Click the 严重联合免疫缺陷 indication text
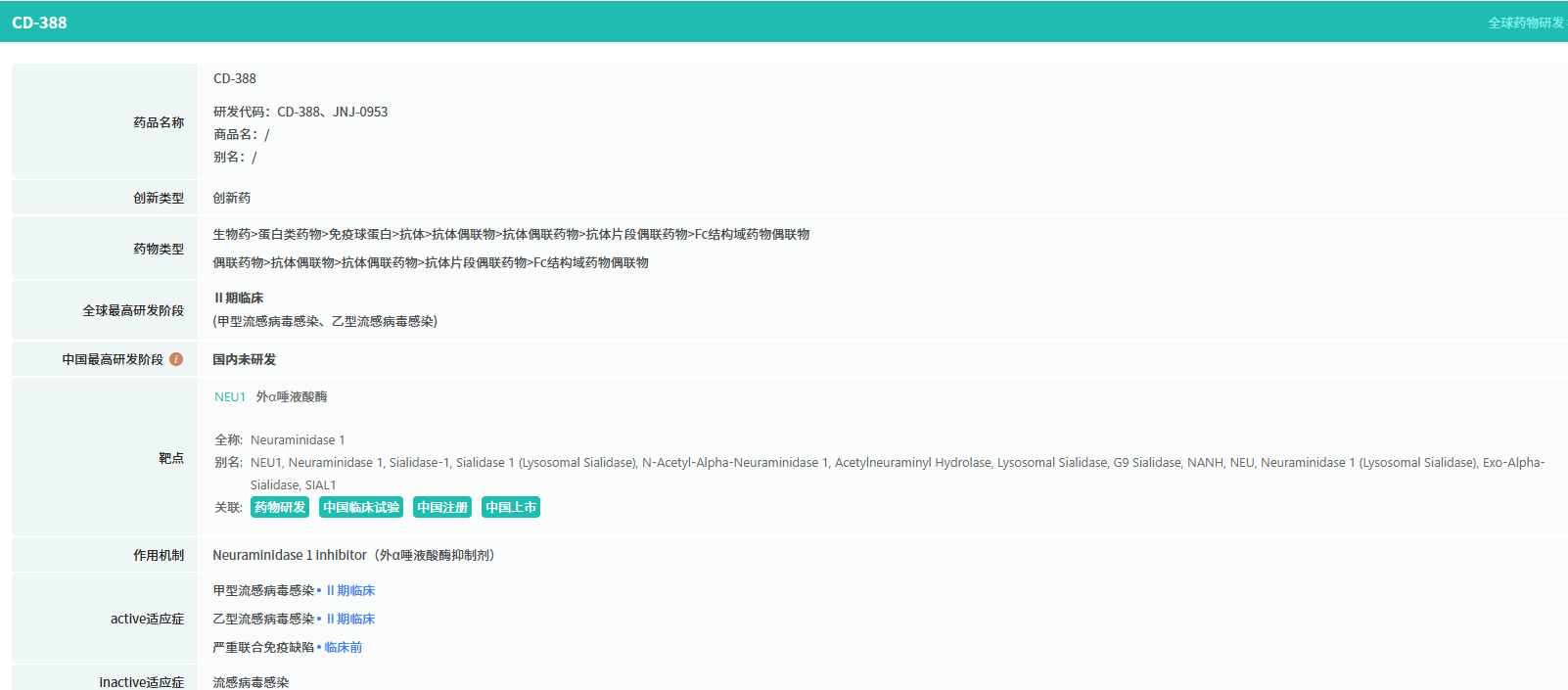 [x=263, y=647]
